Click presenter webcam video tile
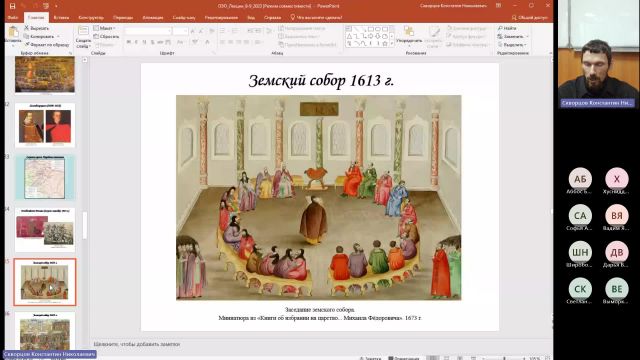 point(598,53)
